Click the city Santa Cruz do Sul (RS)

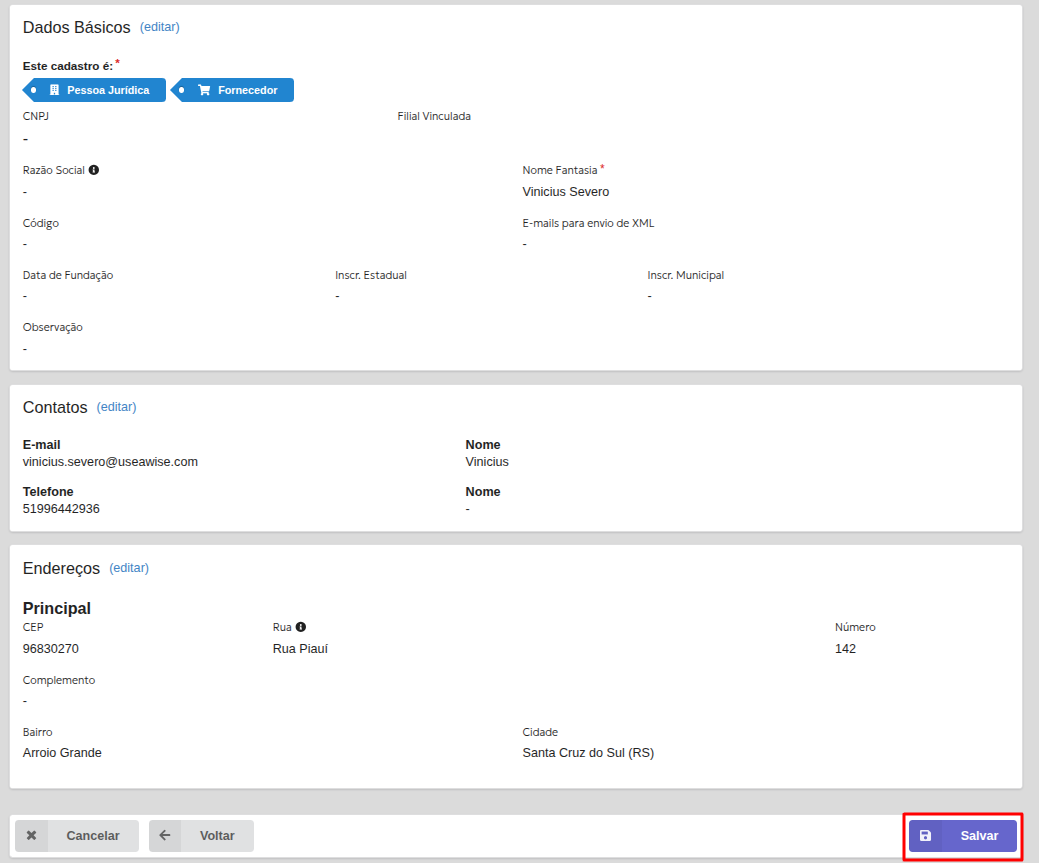pyautogui.click(x=588, y=753)
